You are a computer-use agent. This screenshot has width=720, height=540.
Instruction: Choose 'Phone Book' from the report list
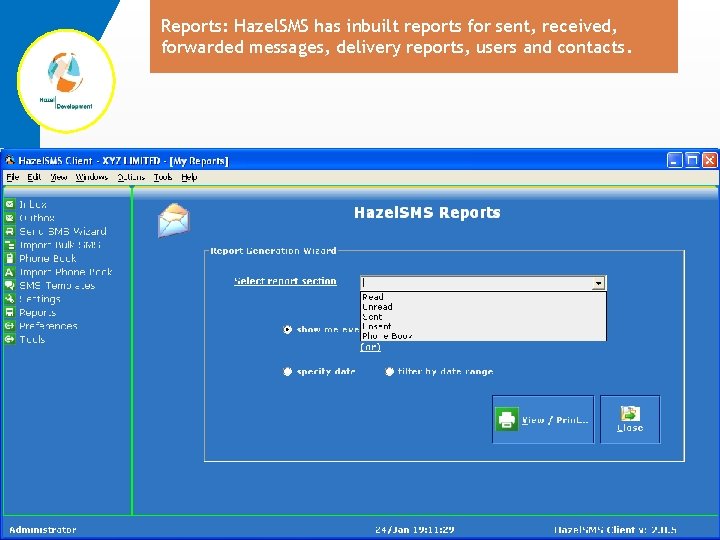point(483,336)
